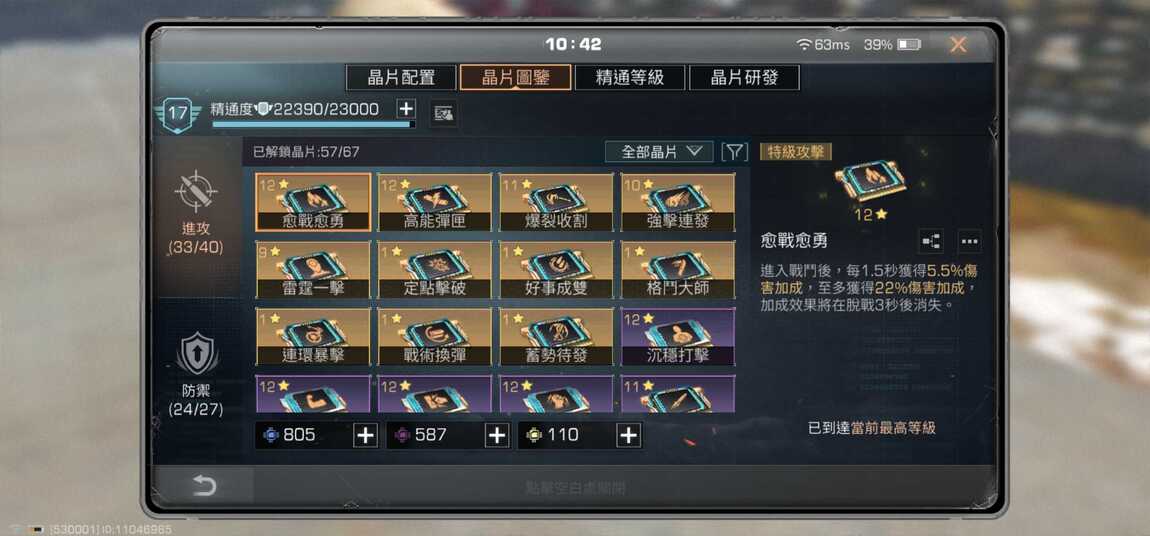1150x536 pixels.
Task: Open the 高能彈匣 chip card
Action: pos(435,202)
